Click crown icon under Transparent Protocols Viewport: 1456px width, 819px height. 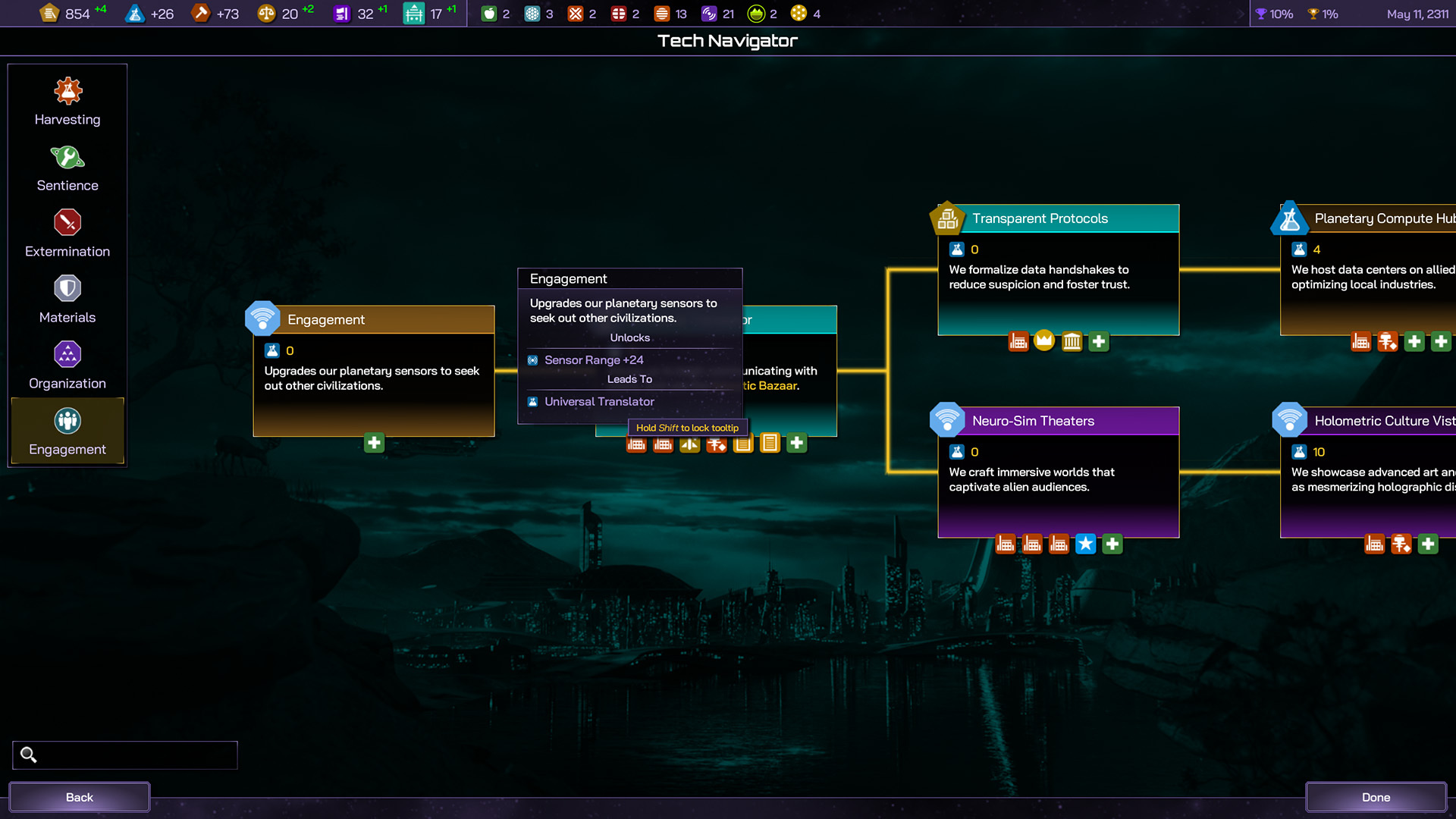pyautogui.click(x=1044, y=341)
